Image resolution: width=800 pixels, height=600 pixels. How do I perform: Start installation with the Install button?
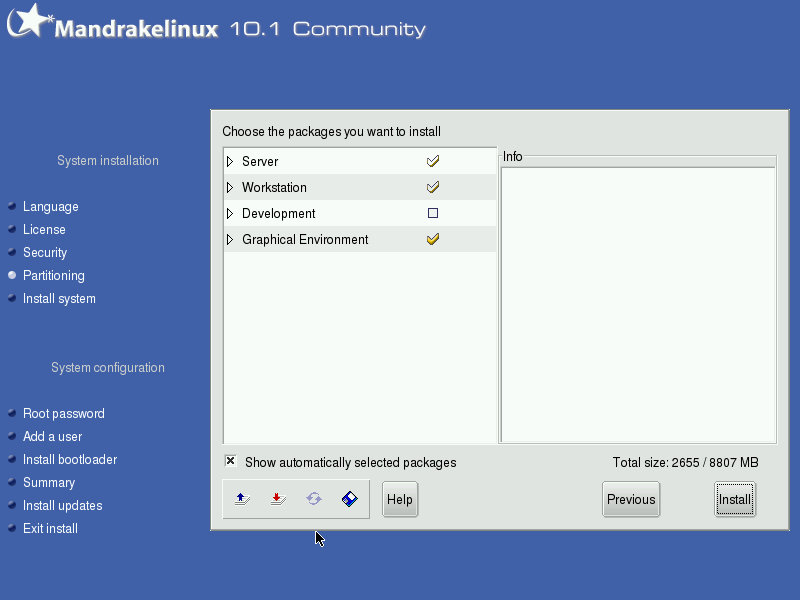(735, 499)
